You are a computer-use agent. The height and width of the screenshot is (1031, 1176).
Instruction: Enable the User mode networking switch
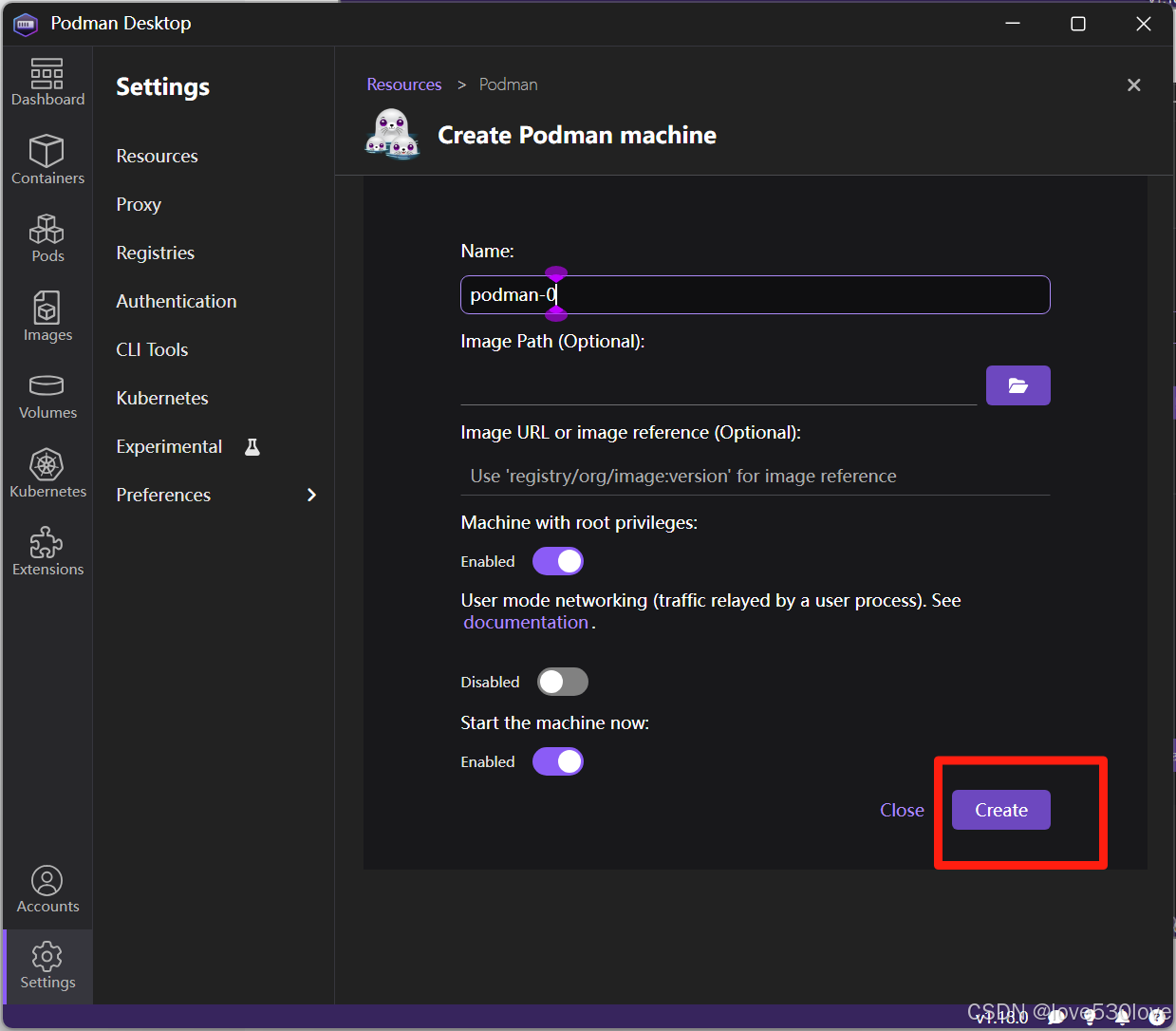coord(563,682)
